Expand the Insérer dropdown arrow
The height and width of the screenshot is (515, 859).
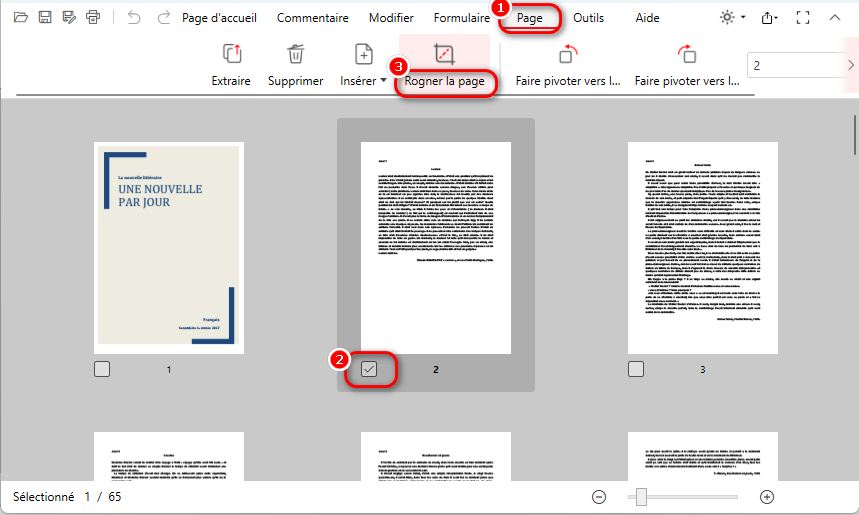(384, 81)
